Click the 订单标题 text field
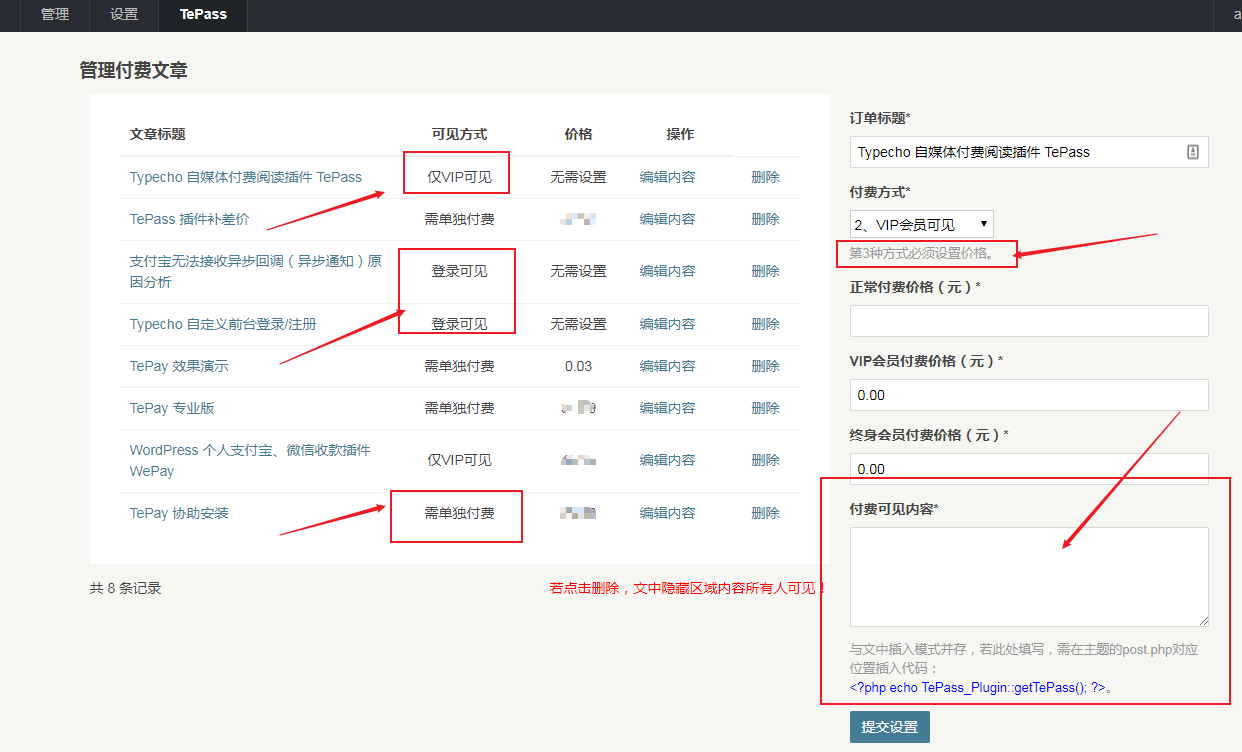Screen dimensions: 1242x752 [1015, 152]
